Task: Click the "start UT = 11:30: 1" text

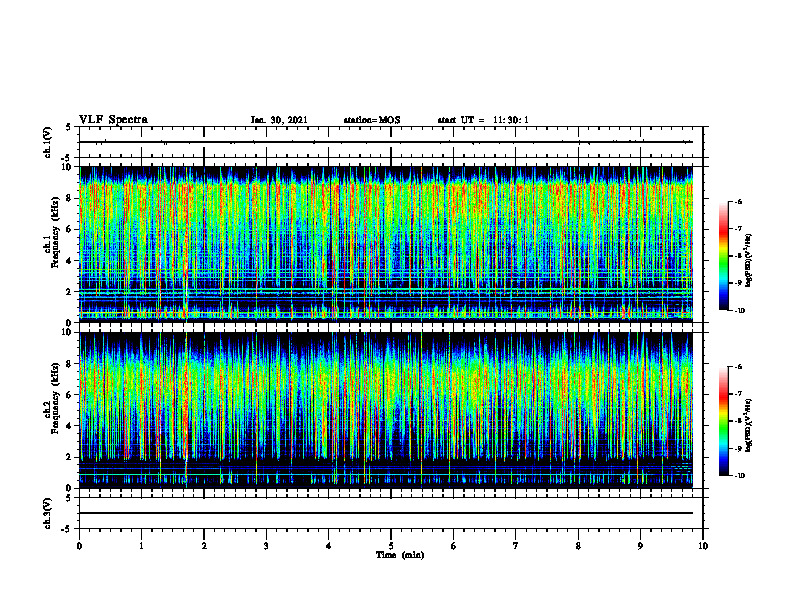Action: click(x=483, y=120)
